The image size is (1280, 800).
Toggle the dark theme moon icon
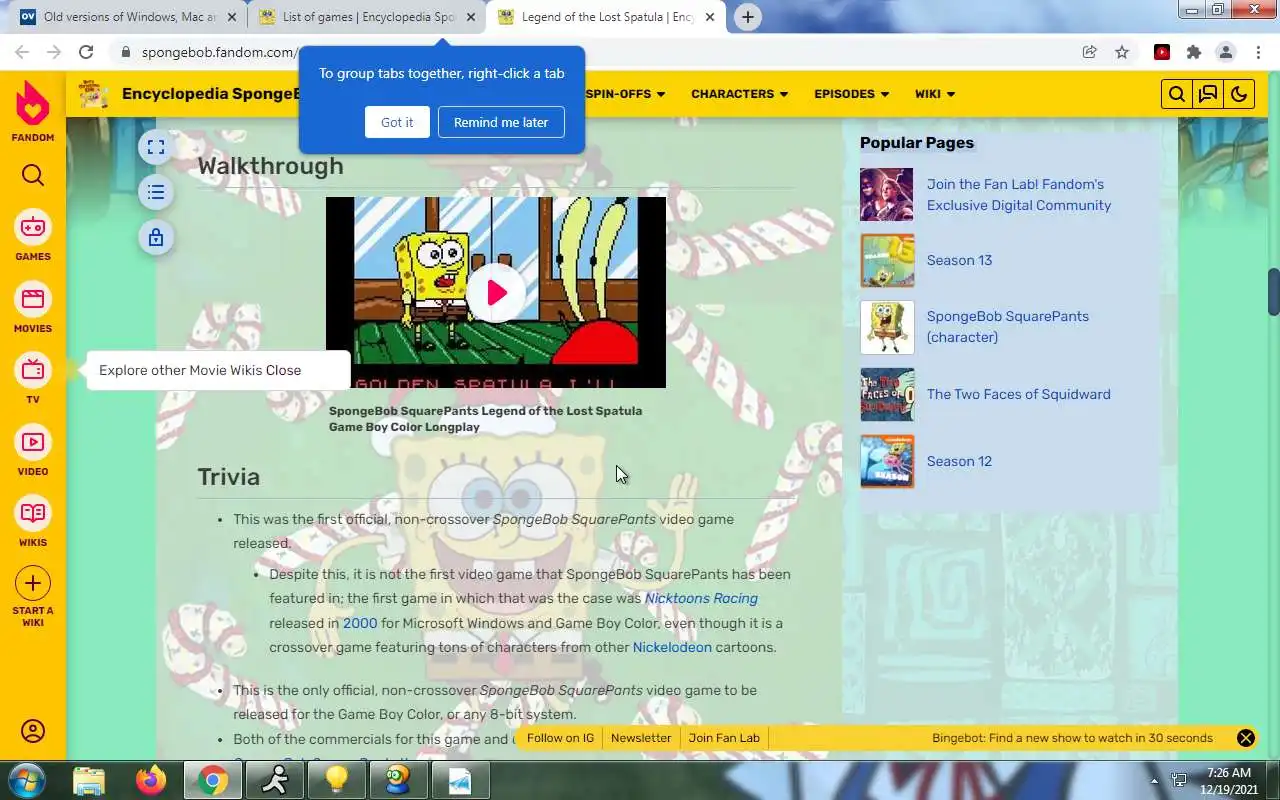pos(1239,94)
